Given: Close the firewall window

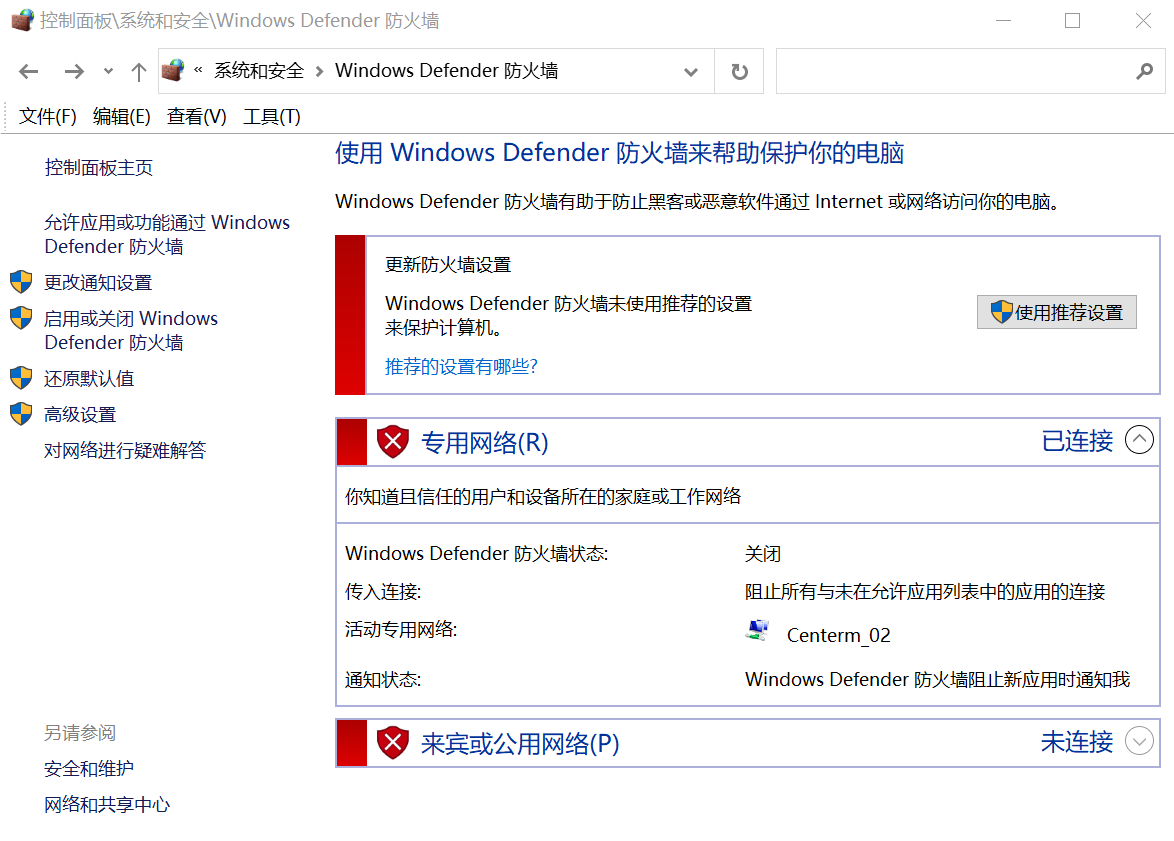Looking at the screenshot, I should coord(1143,20).
